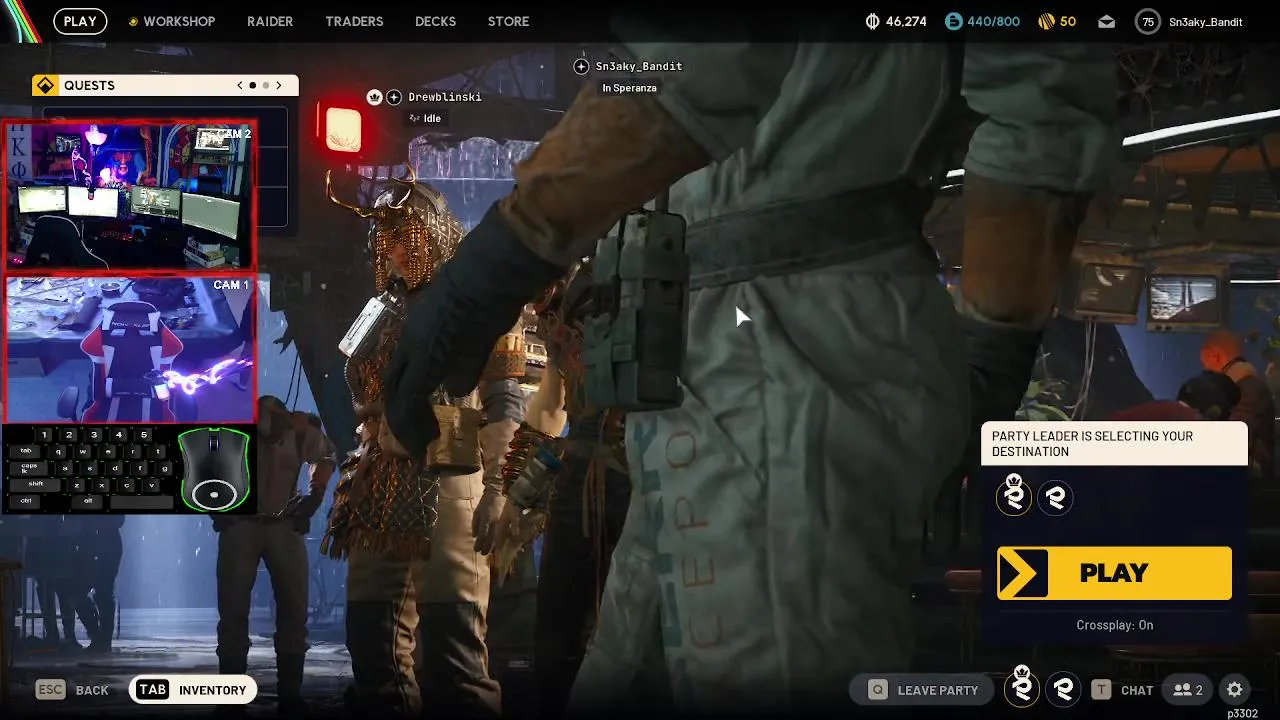Click the crowned party leader avatar above Play
Screen dimensions: 1280x720
(x=1014, y=497)
